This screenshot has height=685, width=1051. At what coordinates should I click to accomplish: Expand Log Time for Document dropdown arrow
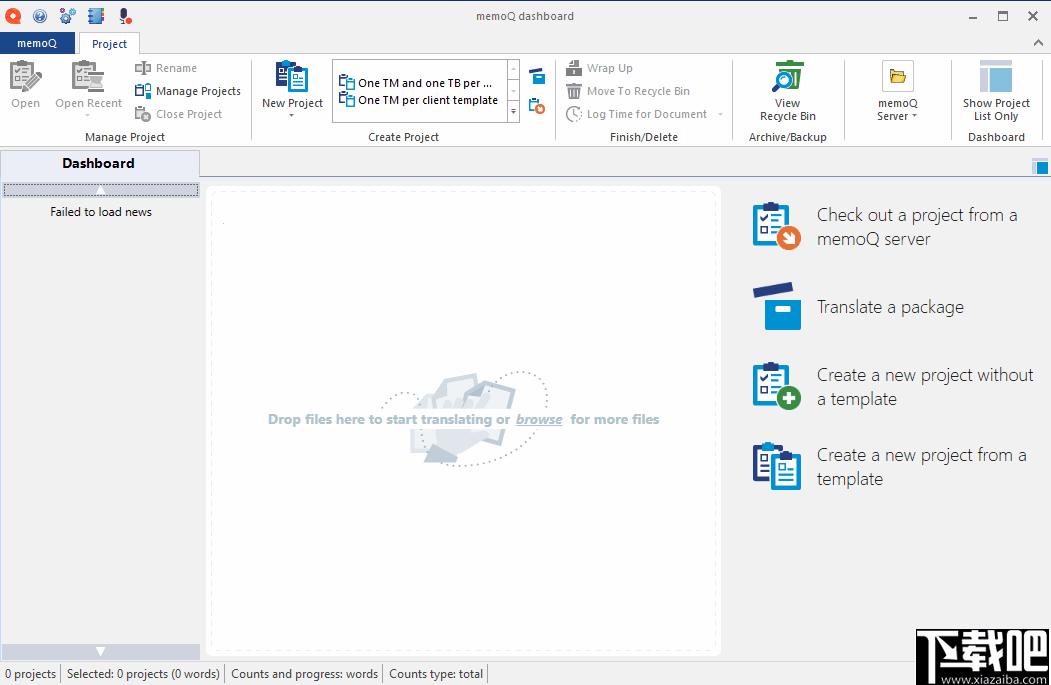pos(721,114)
